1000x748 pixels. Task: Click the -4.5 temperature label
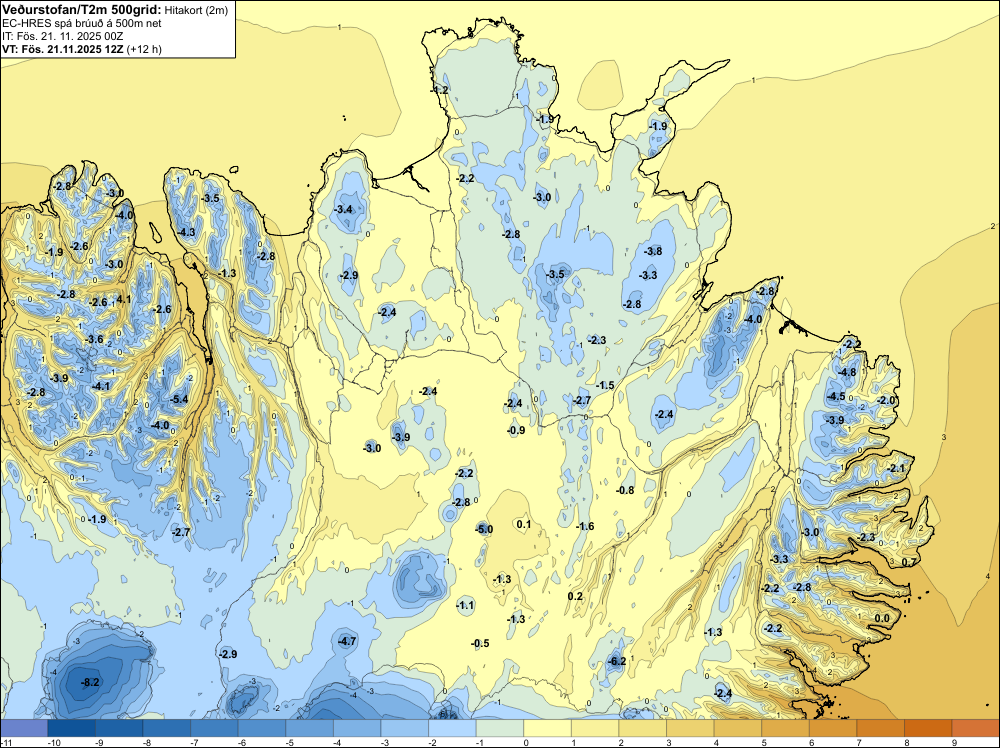point(835,396)
